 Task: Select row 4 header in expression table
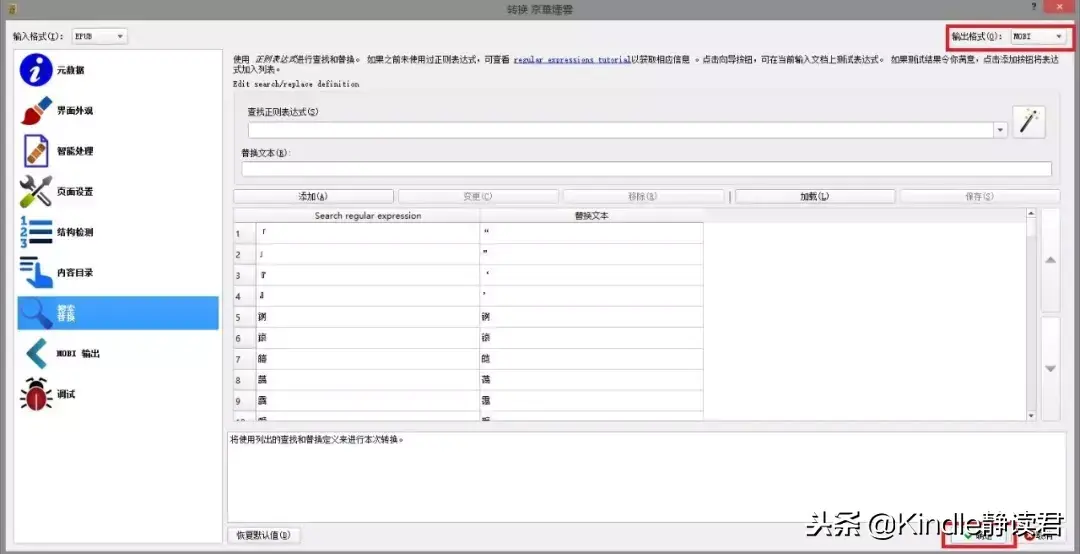[245, 296]
